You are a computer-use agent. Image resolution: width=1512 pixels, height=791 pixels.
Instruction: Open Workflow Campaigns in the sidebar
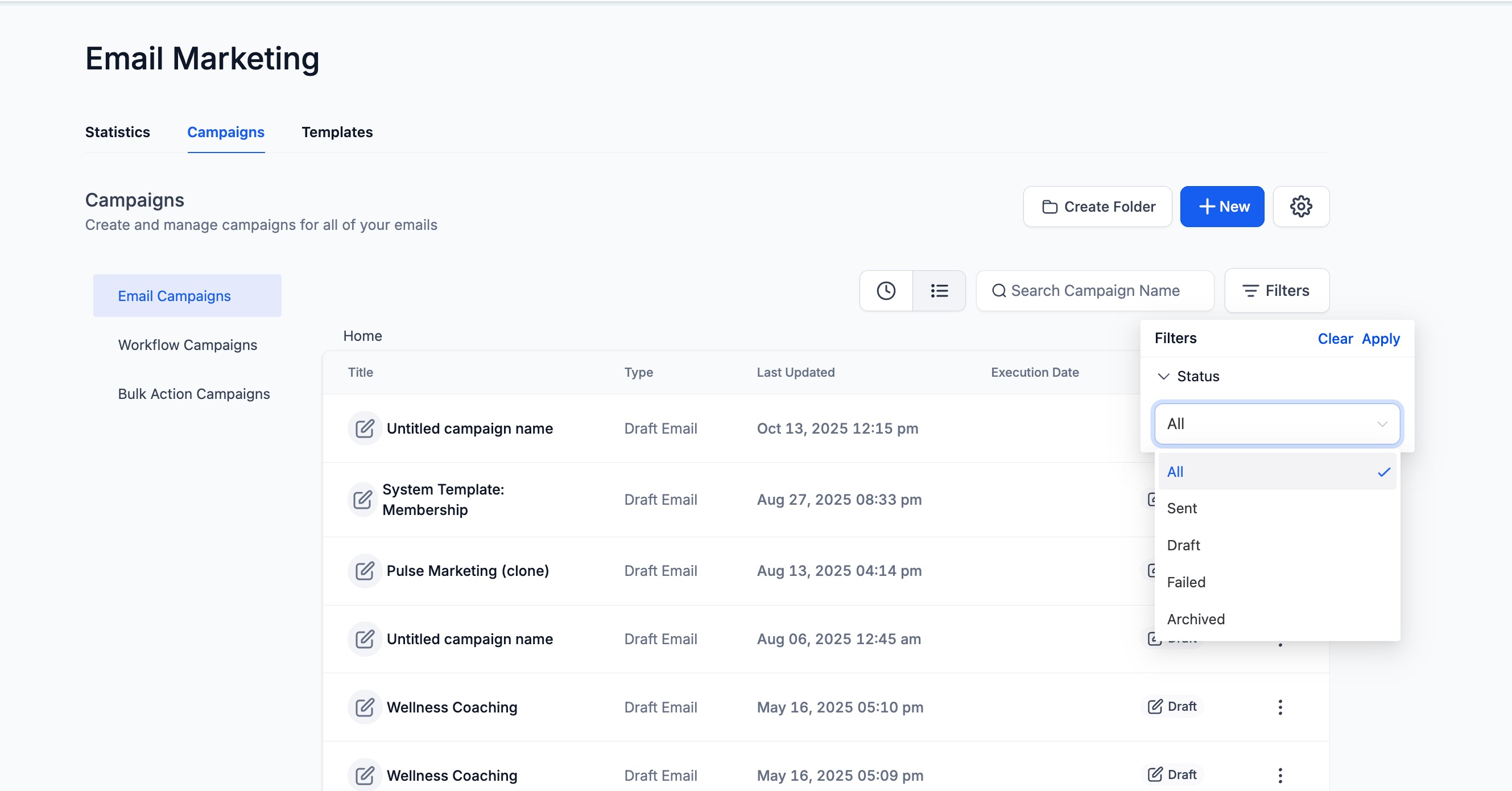click(187, 345)
